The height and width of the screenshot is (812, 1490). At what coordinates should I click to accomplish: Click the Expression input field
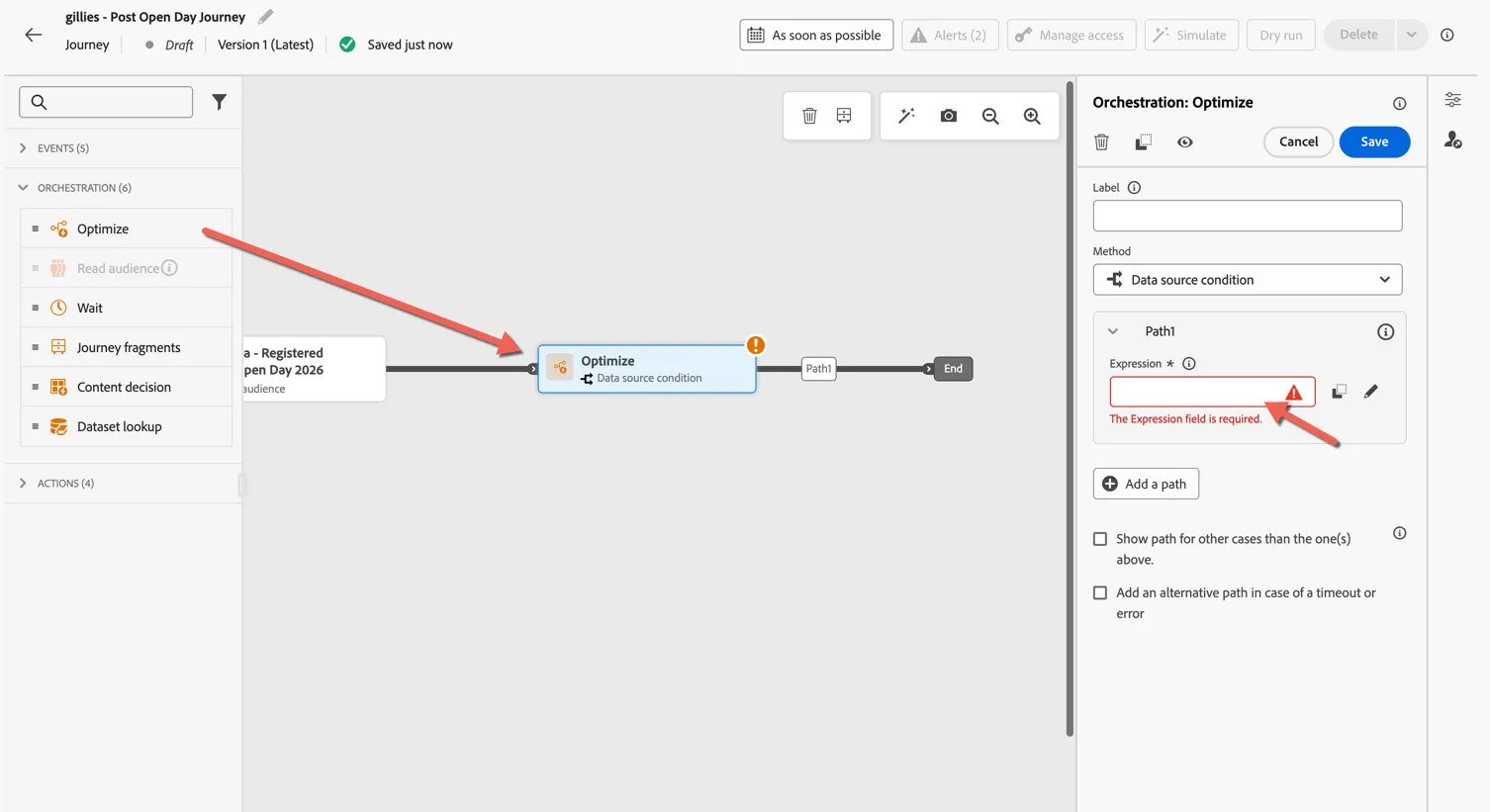[1212, 392]
